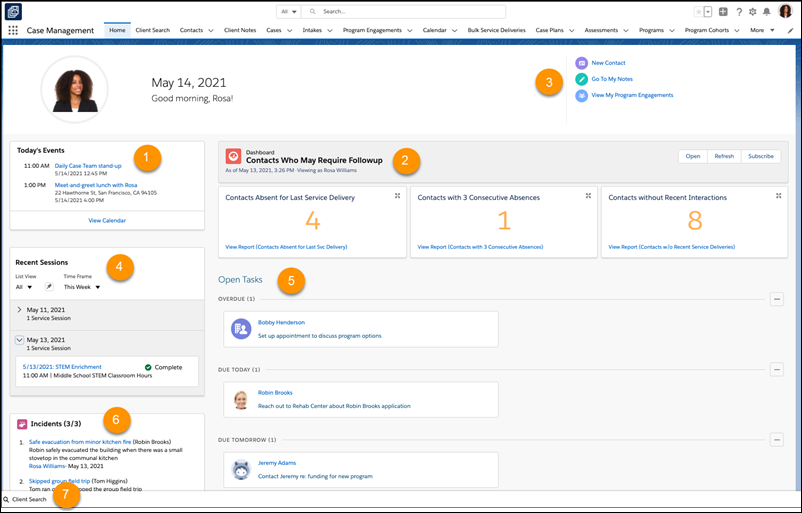
Task: View report for Contacts Absent for Last Svc Delivery
Action: (286, 247)
